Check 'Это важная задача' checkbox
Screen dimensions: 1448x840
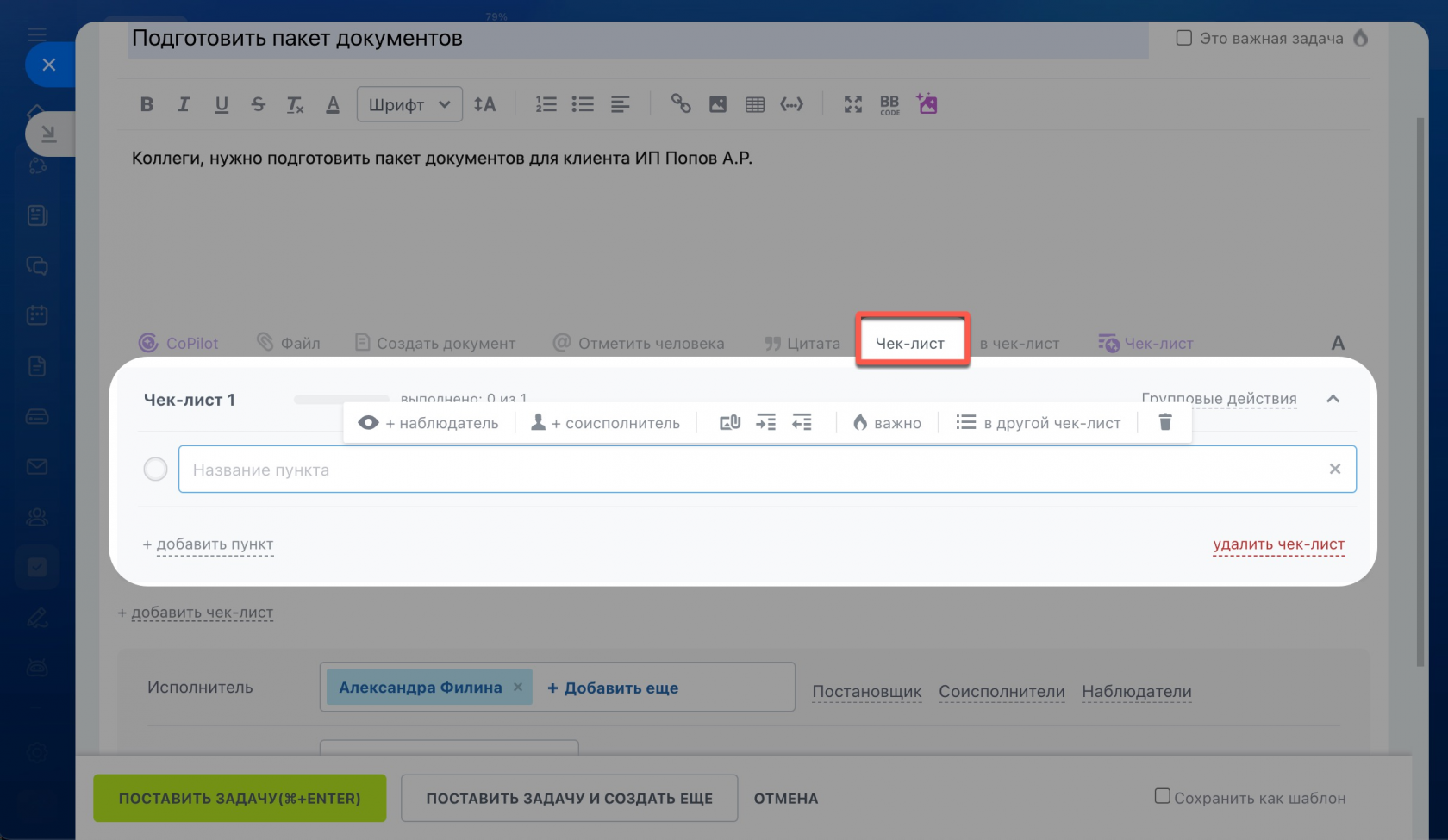[1184, 38]
